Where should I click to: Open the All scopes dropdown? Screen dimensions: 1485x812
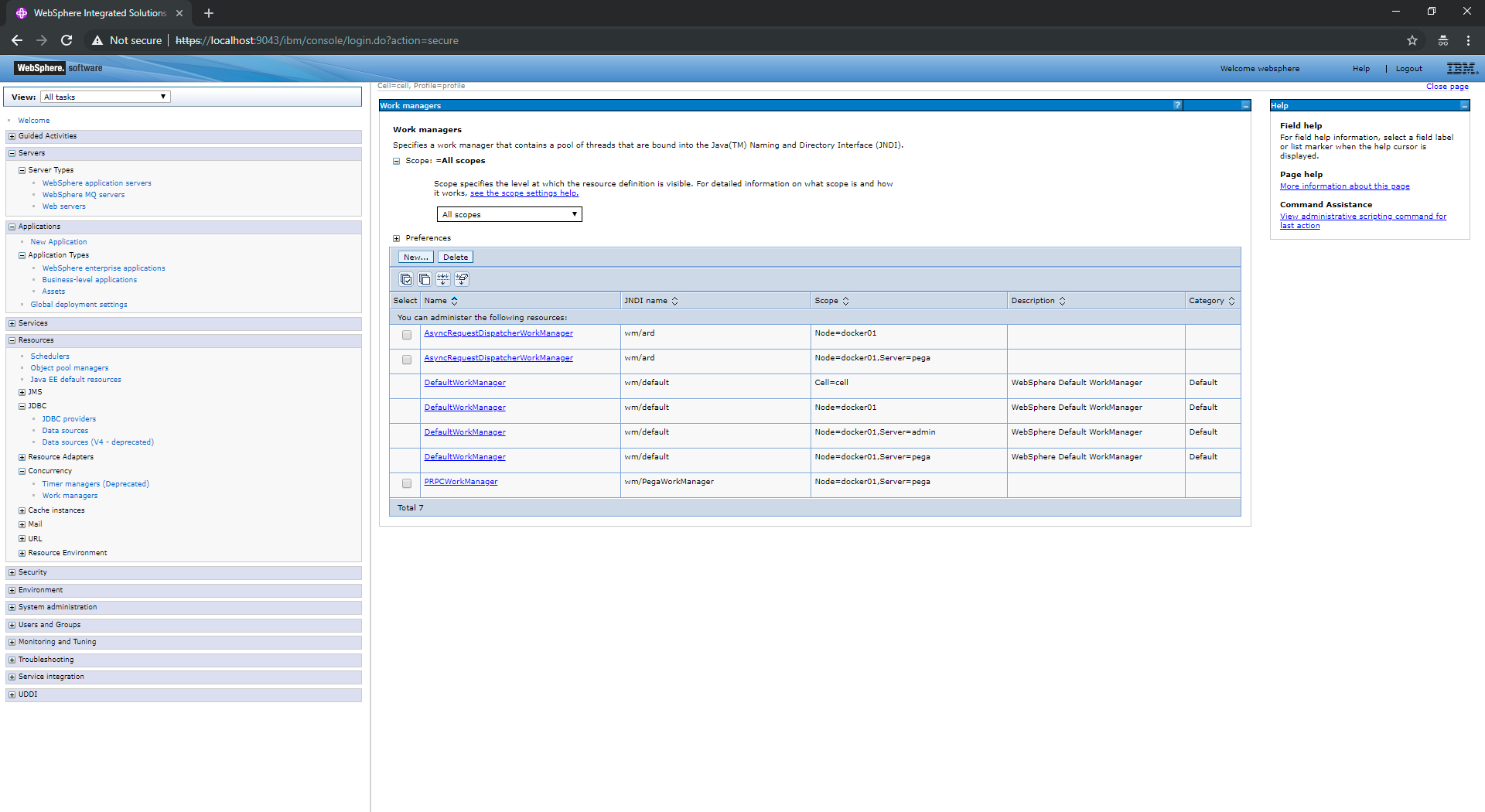pos(510,214)
